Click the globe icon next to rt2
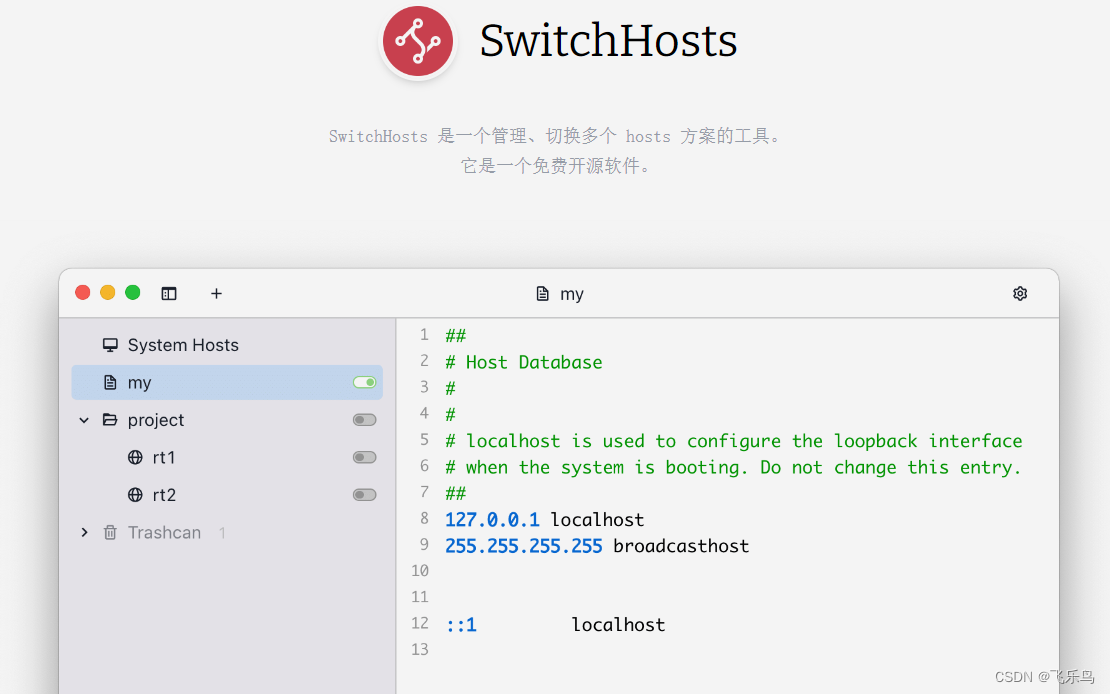This screenshot has height=694, width=1110. coord(135,494)
